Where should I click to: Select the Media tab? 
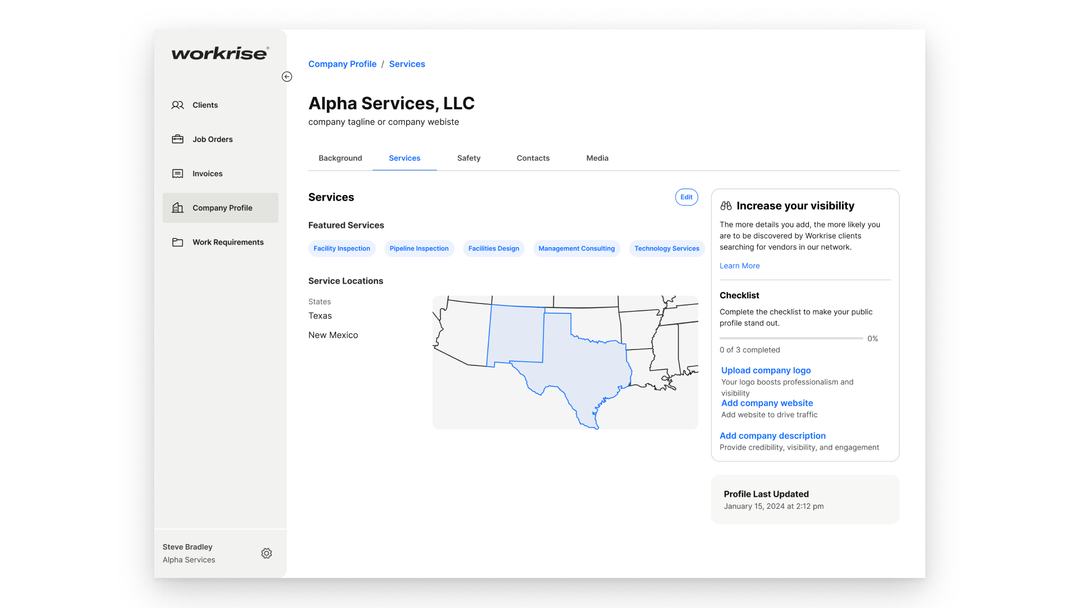(x=597, y=158)
